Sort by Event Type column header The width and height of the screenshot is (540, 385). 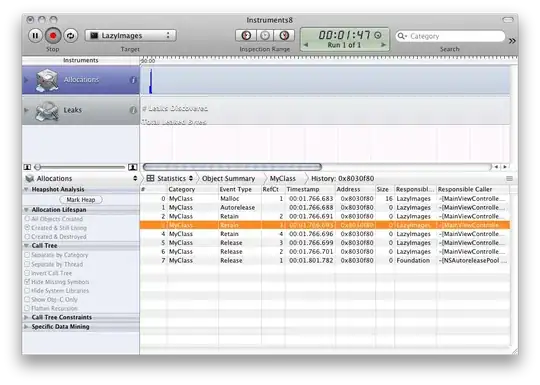[240, 189]
